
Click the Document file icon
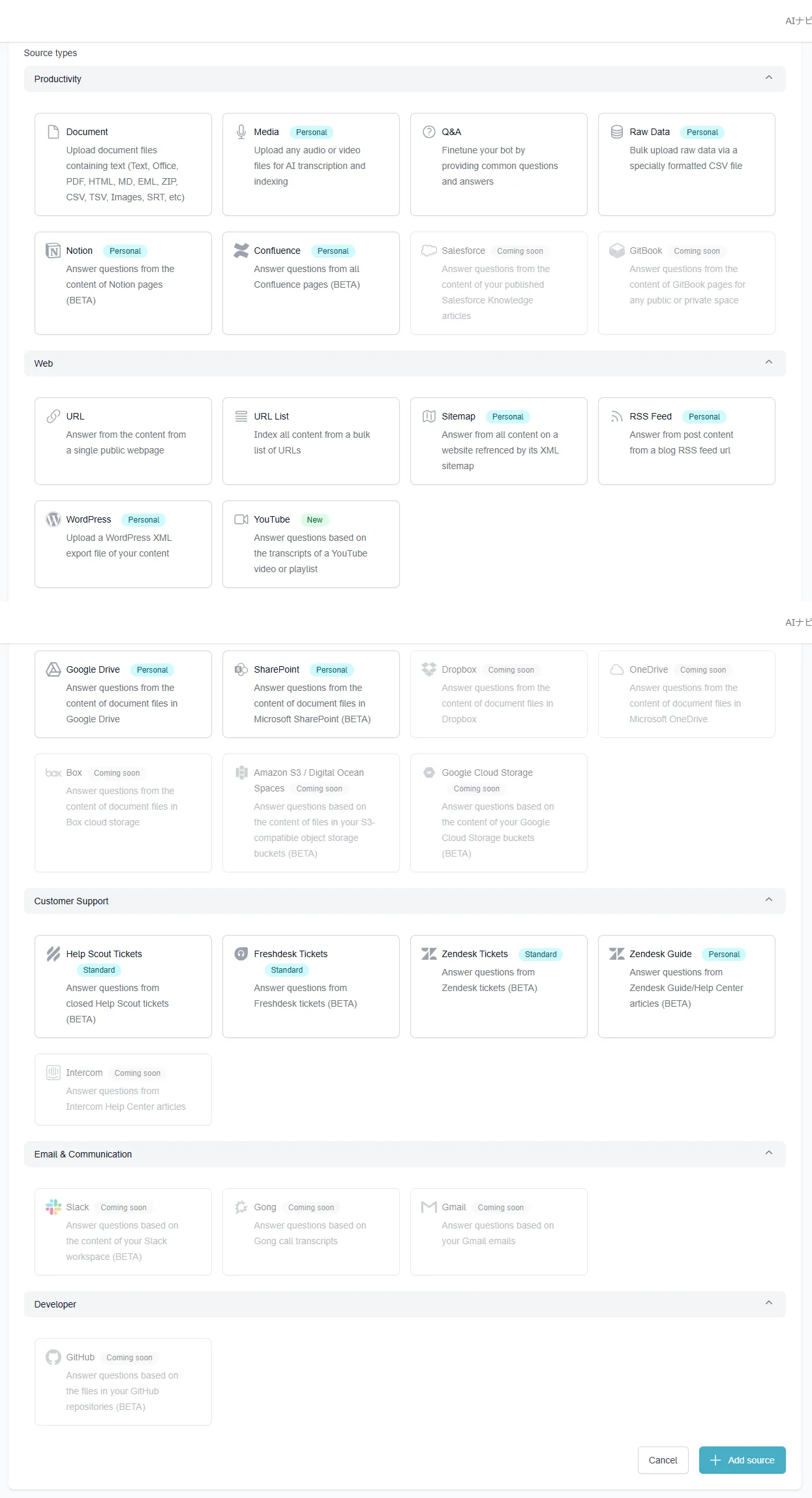53,132
